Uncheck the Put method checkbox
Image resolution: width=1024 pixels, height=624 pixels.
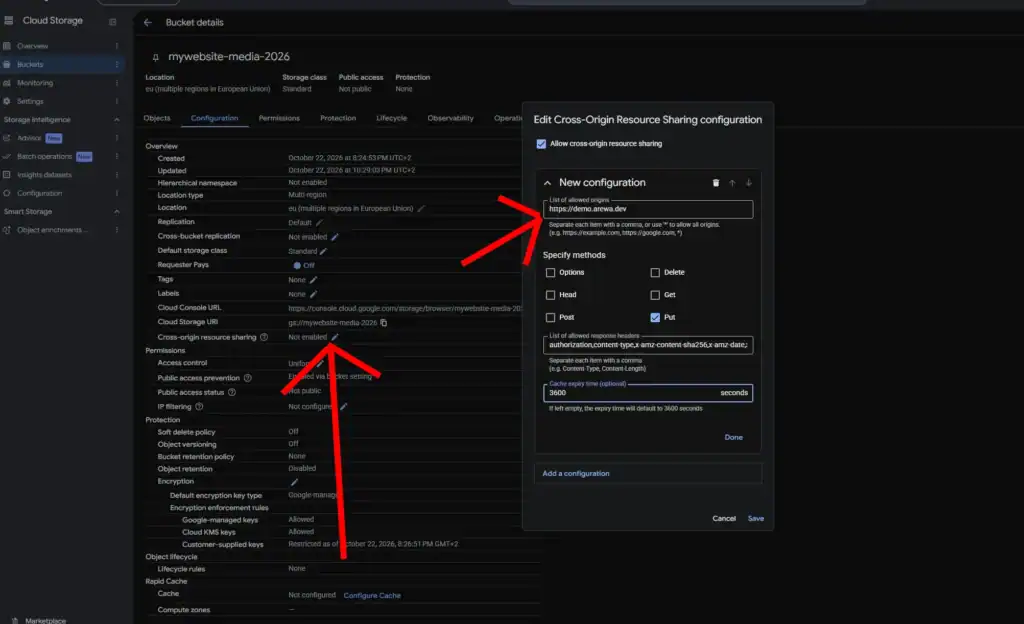(655, 318)
